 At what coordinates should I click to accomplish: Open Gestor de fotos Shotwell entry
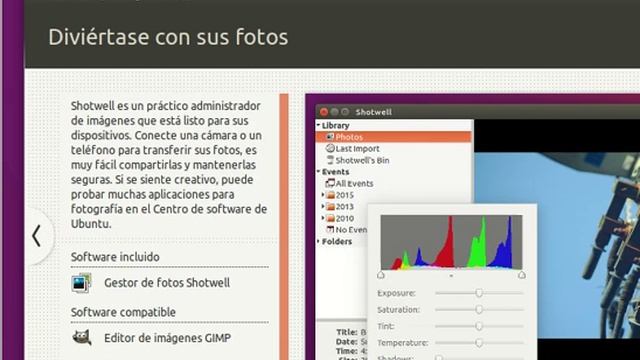tap(167, 282)
